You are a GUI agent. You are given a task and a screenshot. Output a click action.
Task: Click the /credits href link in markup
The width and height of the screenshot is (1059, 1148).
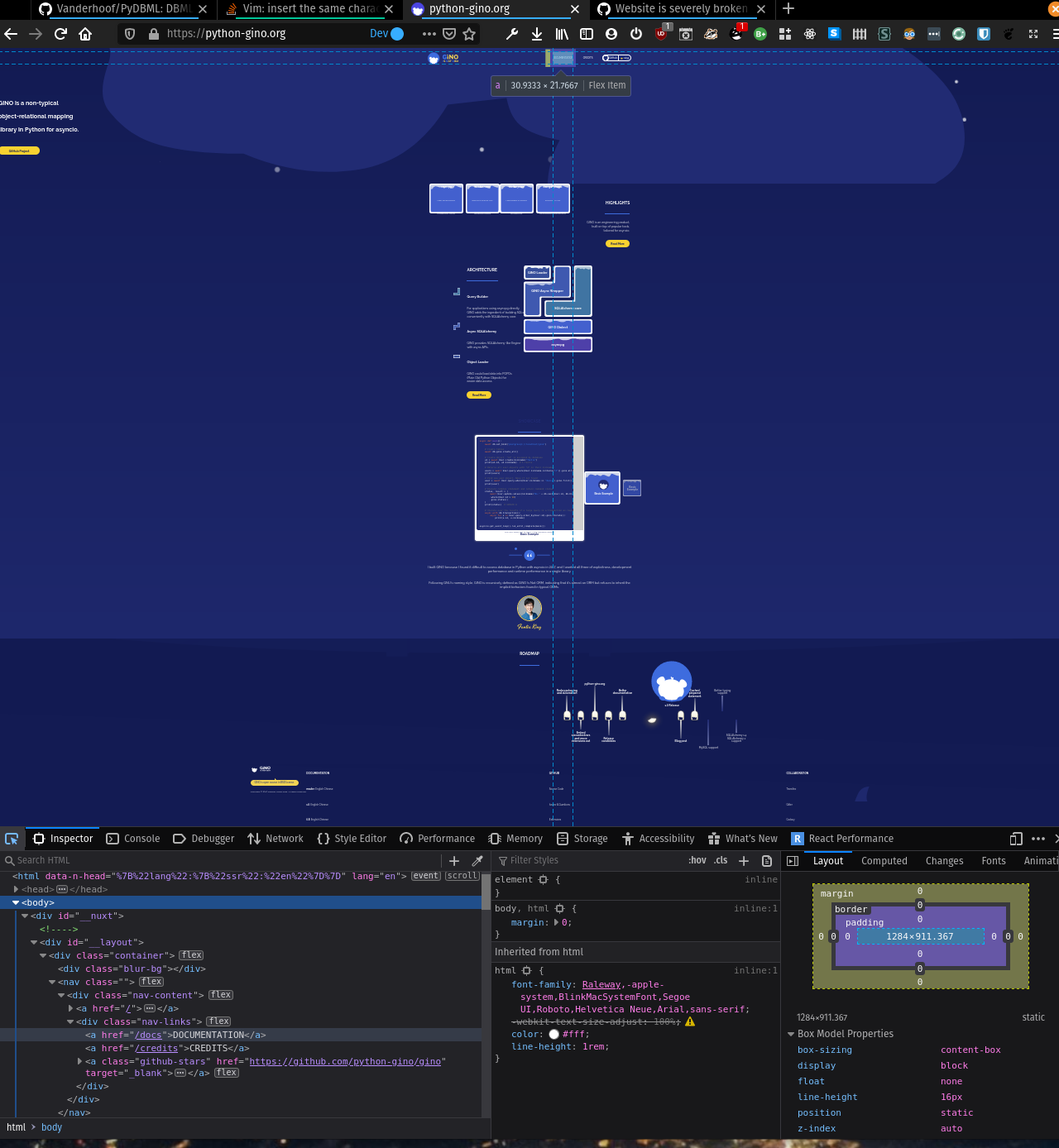click(156, 1048)
